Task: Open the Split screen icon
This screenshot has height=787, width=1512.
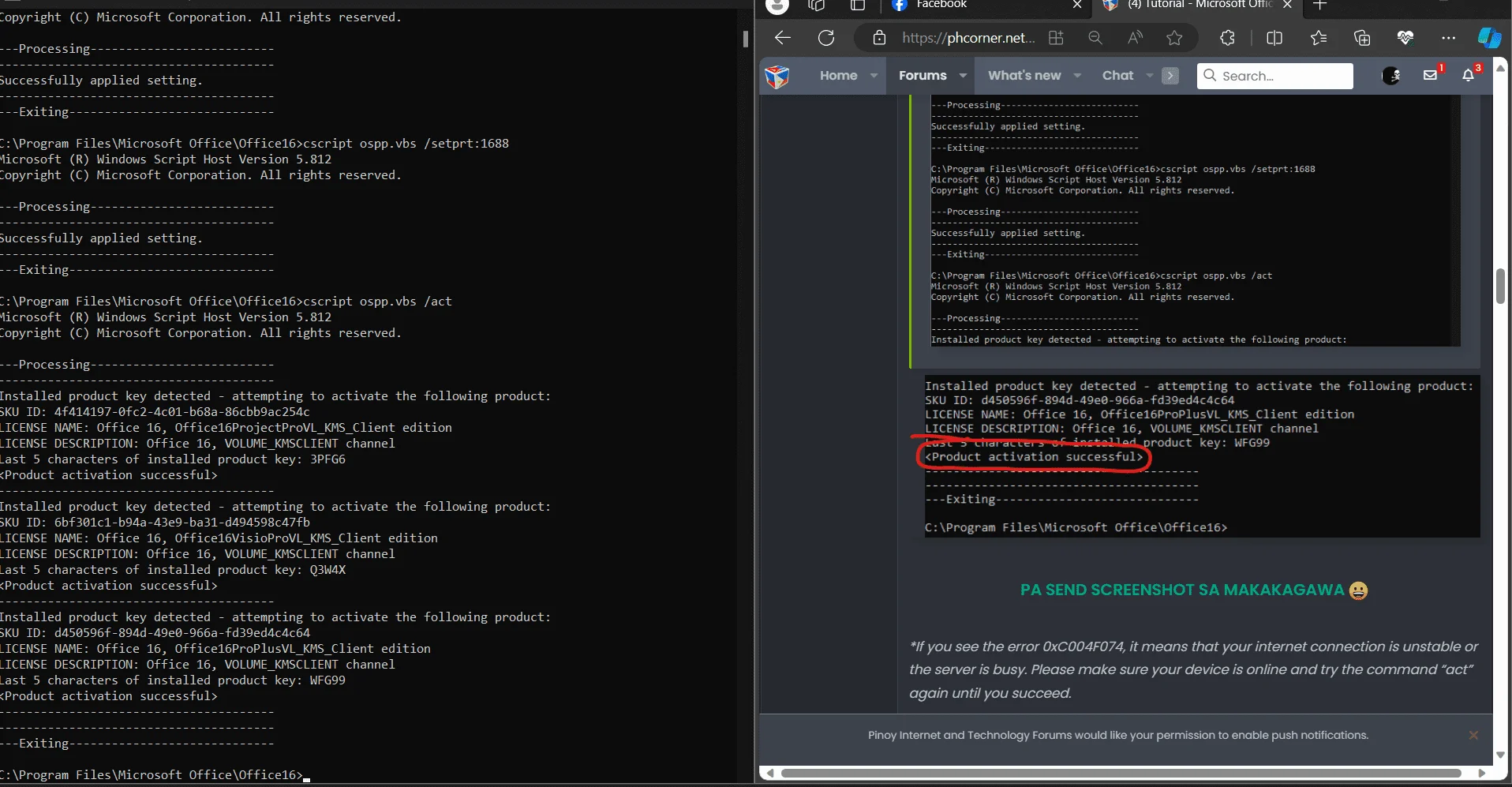Action: [1274, 38]
